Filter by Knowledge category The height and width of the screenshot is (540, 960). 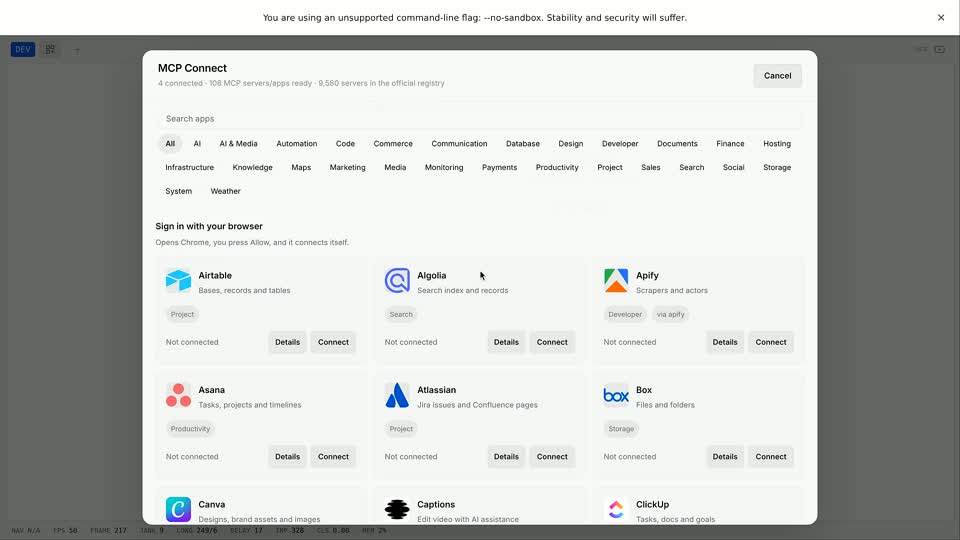[252, 168]
